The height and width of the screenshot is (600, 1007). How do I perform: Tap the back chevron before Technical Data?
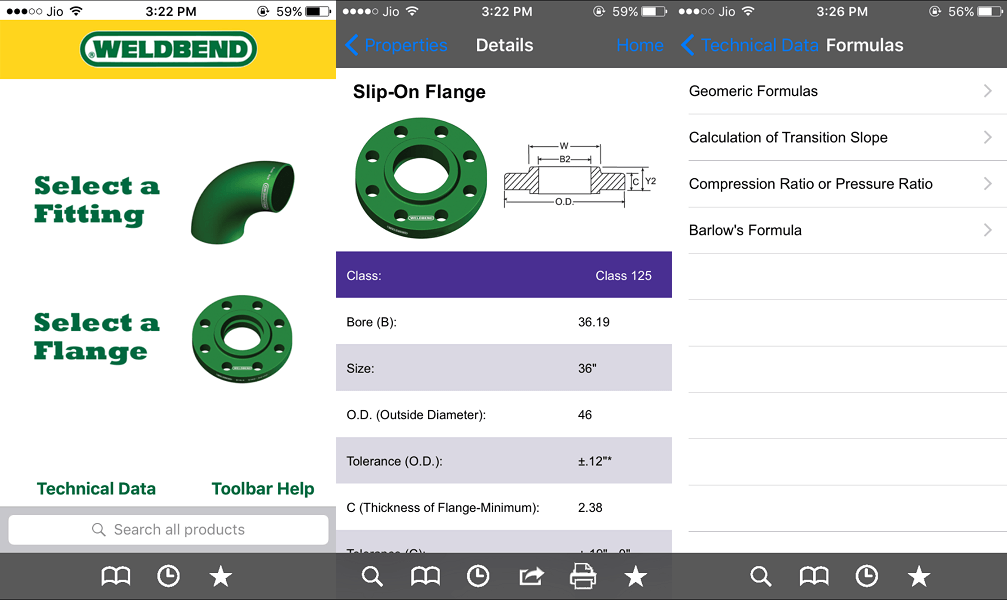tap(687, 45)
